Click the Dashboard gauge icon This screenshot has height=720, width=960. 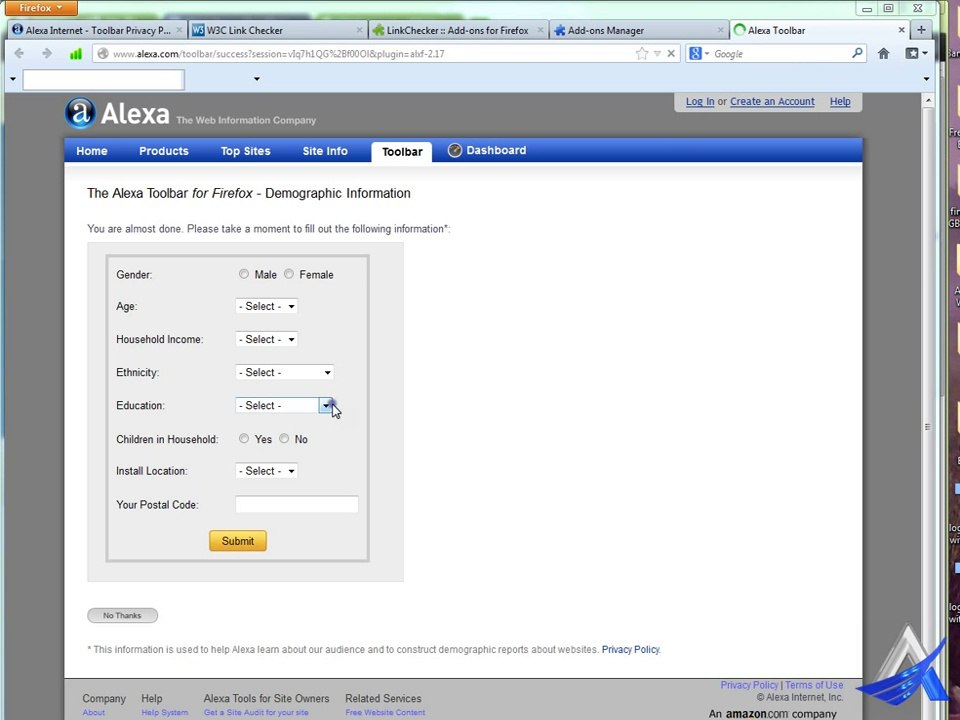(x=454, y=150)
